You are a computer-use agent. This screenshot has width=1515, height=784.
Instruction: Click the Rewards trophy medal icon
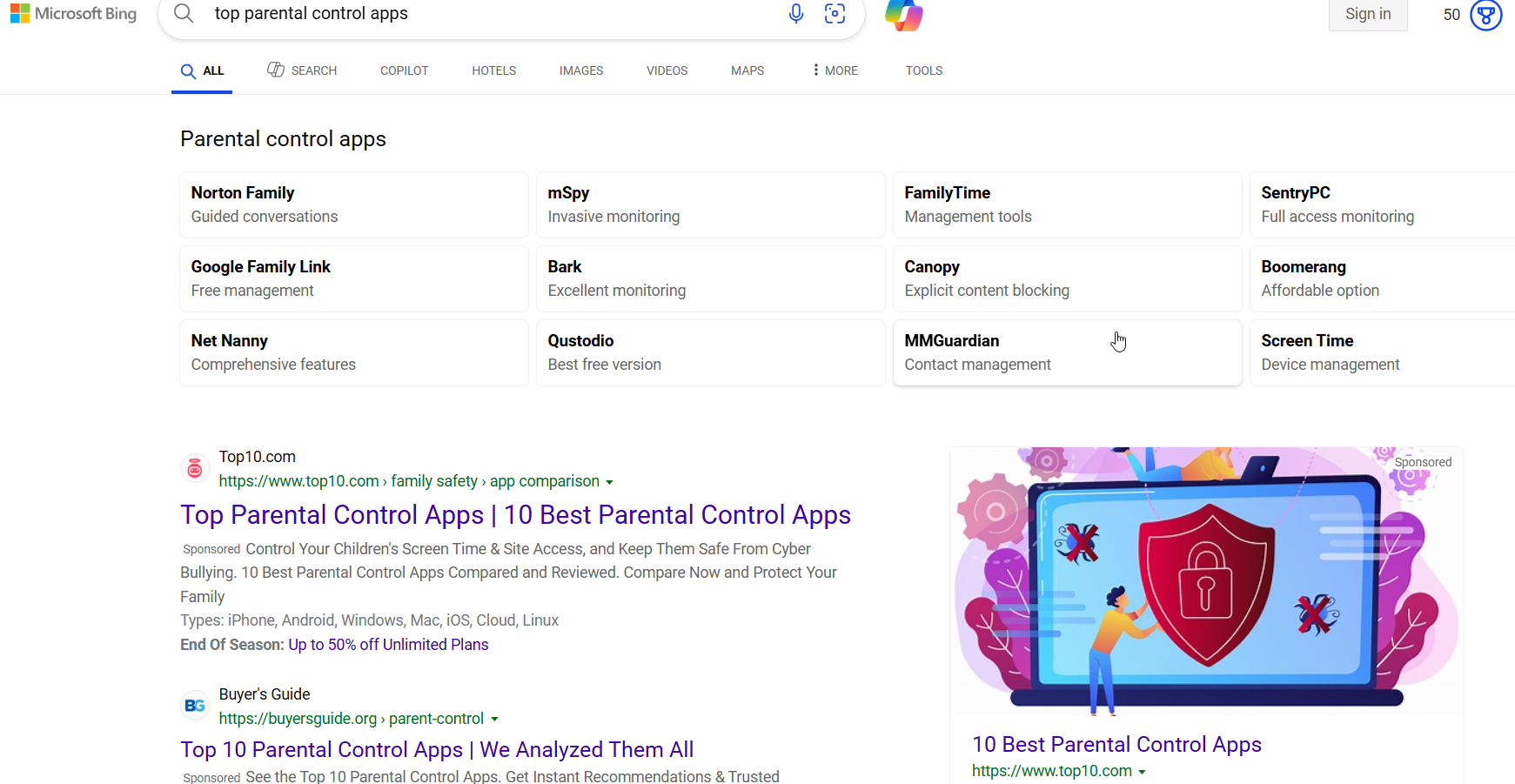point(1485,15)
